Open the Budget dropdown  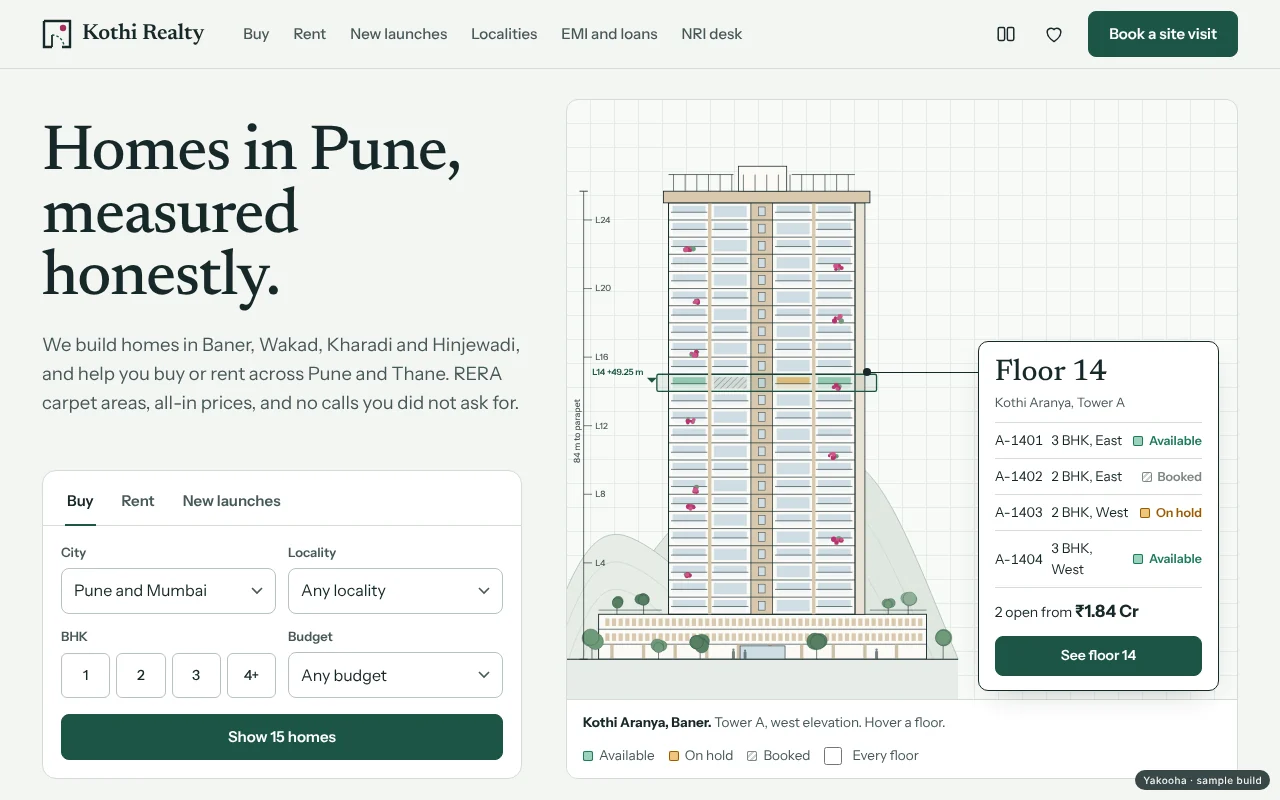tap(395, 675)
